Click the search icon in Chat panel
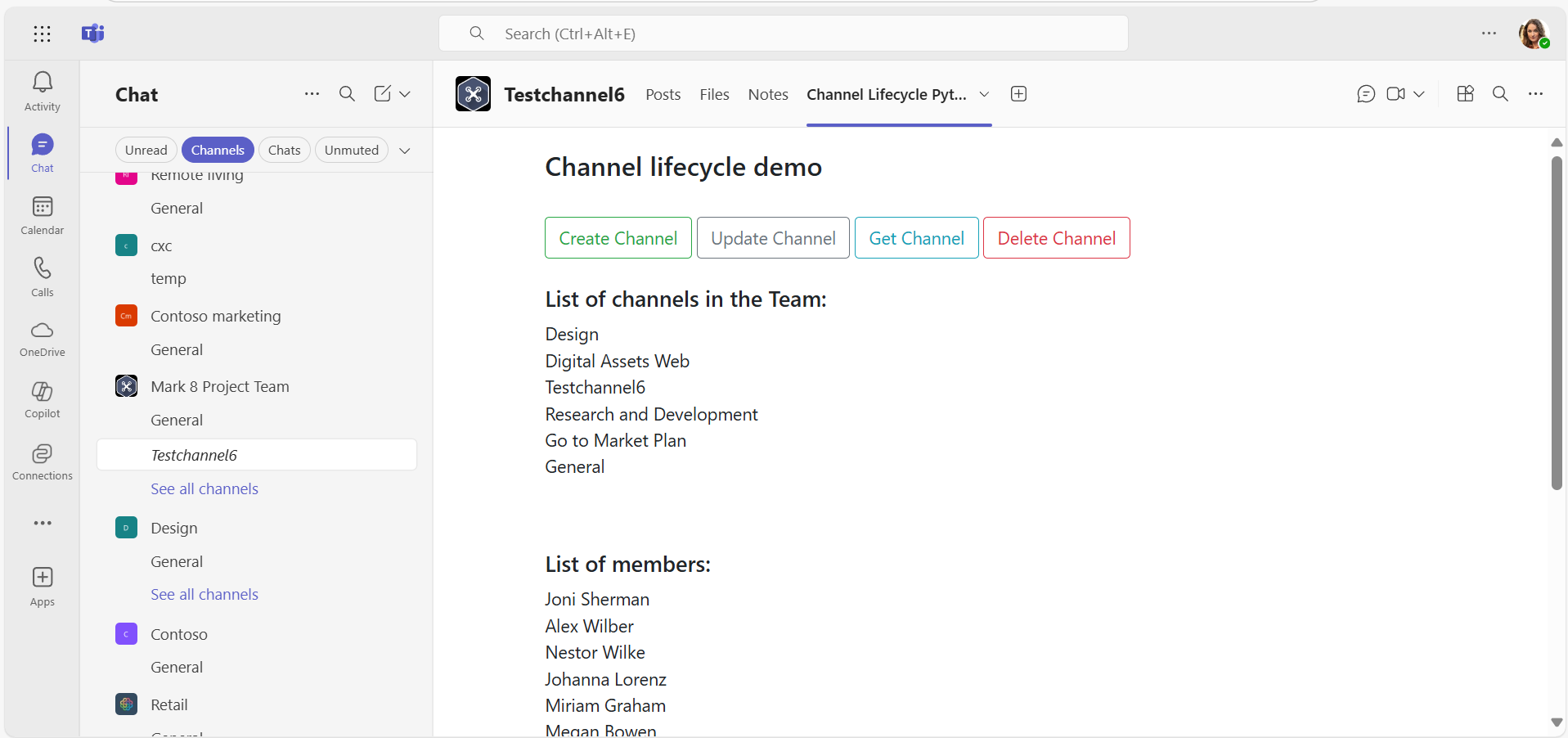This screenshot has width=1568, height=738. pos(347,94)
